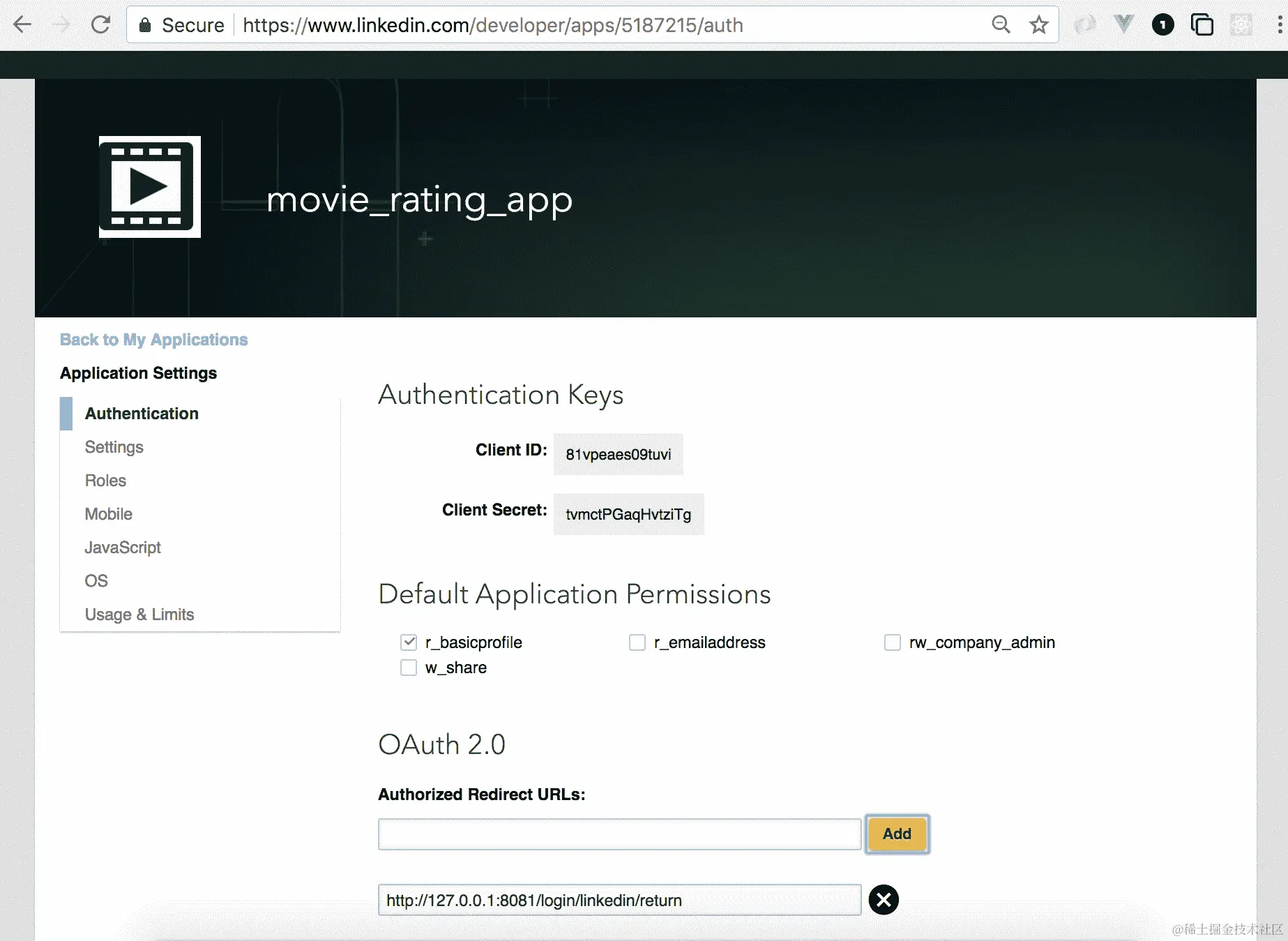1288x941 pixels.
Task: Enable the r_emailaddress permission
Action: (x=637, y=642)
